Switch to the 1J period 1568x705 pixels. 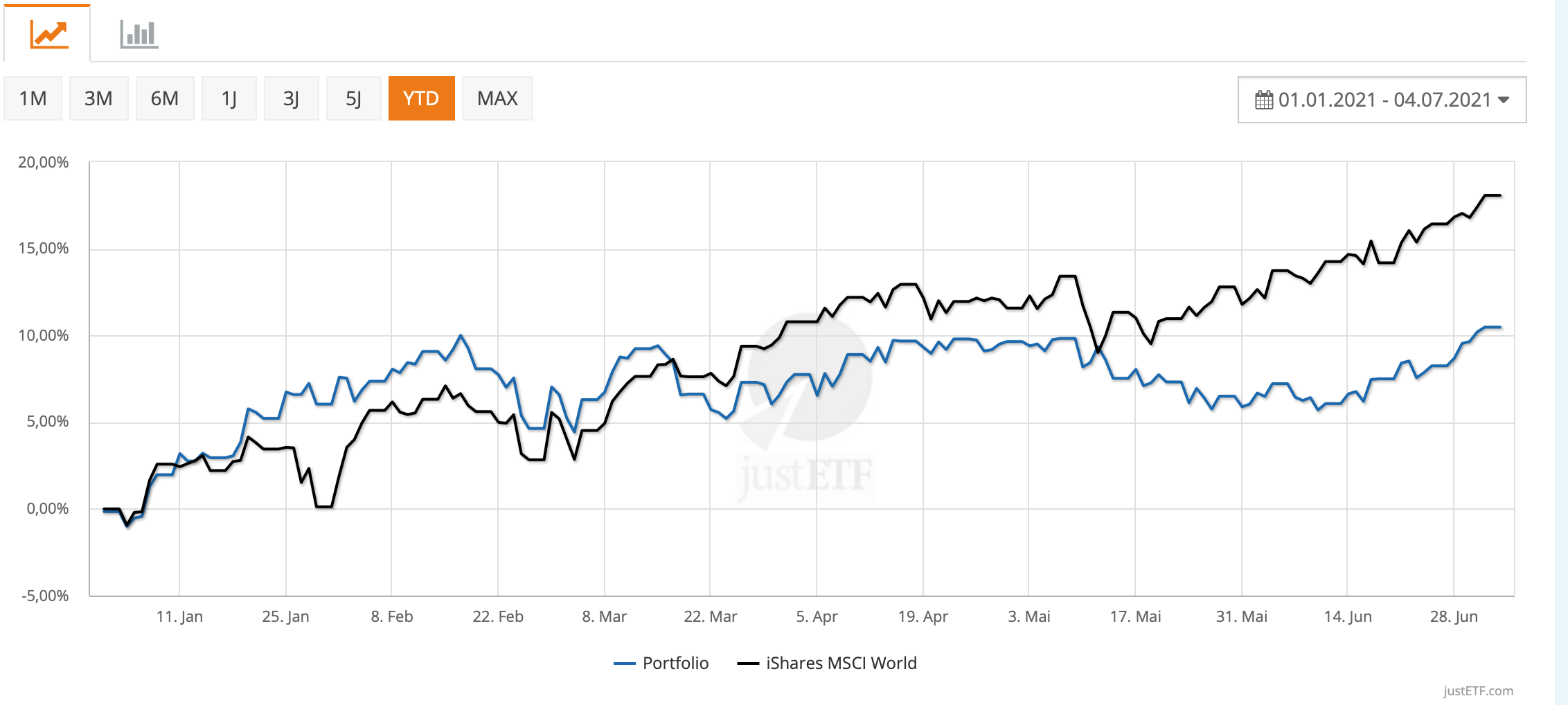(x=229, y=98)
